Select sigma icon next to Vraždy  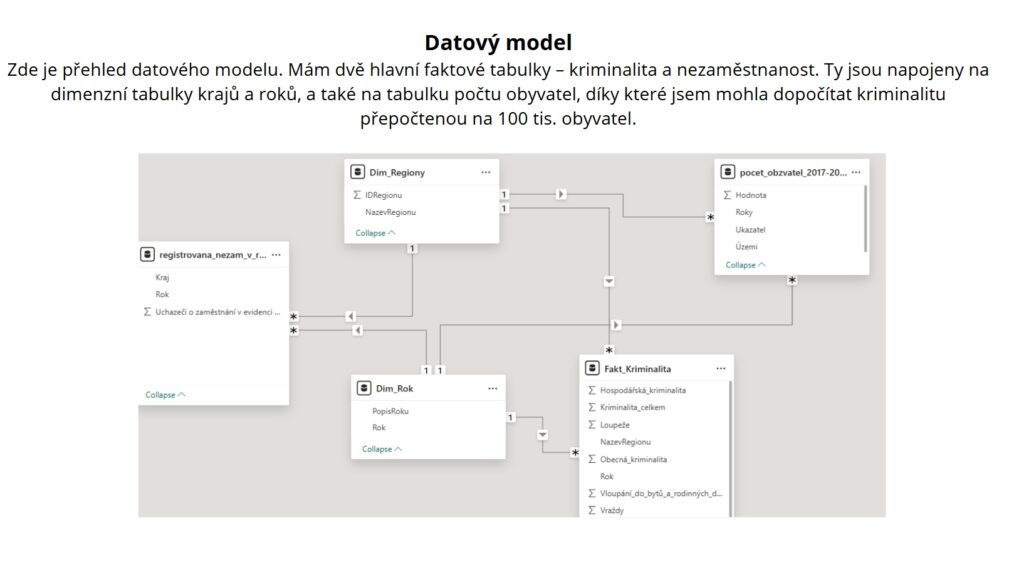(592, 510)
